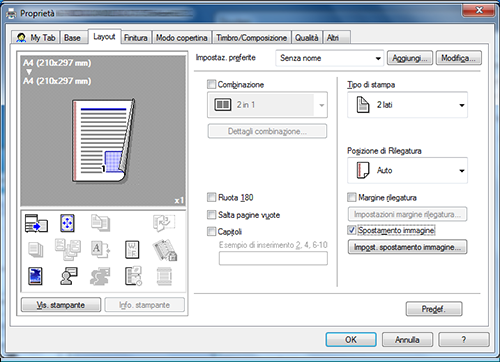Click the greyed letter A page icon

(100, 250)
